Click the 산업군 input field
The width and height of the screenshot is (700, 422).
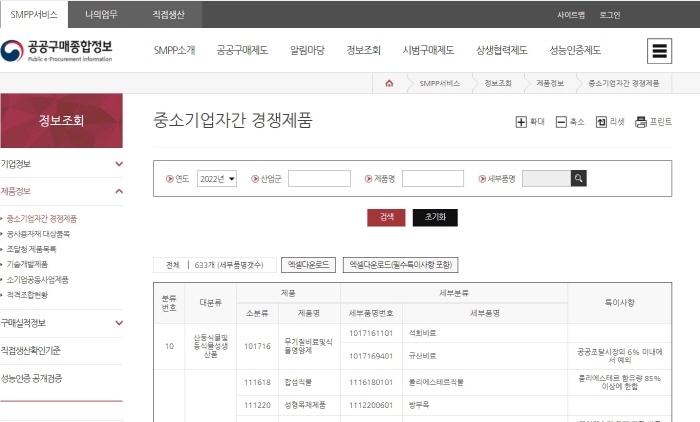[319, 179]
